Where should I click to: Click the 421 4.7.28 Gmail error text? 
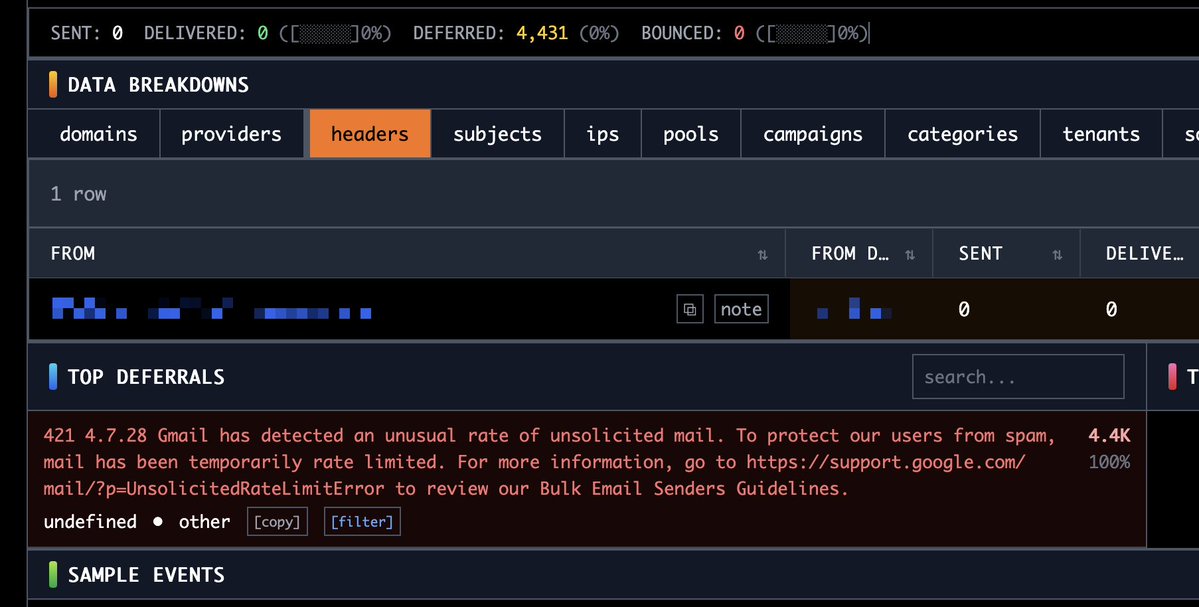(549, 462)
